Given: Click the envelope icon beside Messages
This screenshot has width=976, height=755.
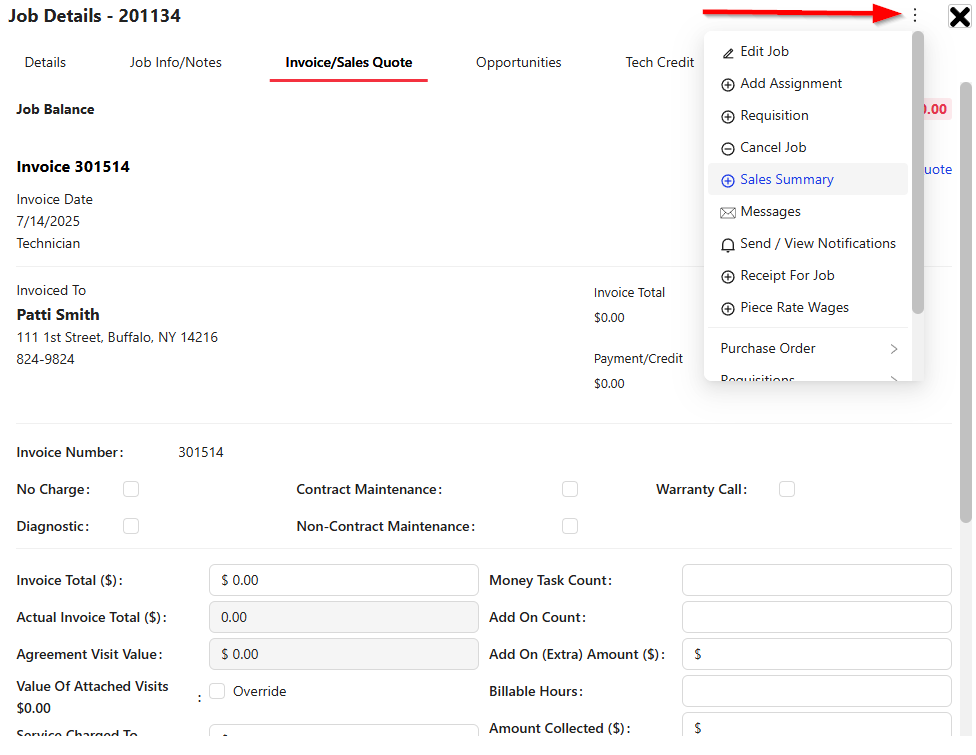Looking at the screenshot, I should (728, 213).
